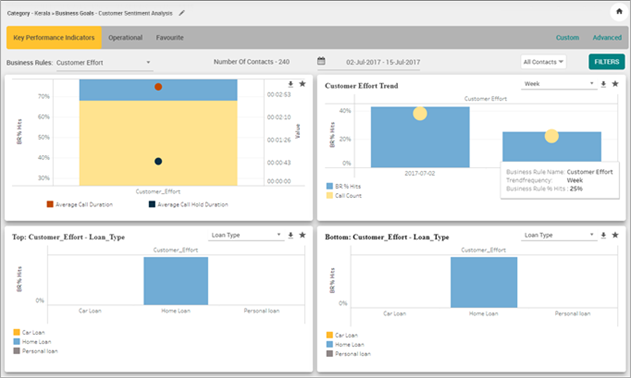Open the All Contacts dropdown
Image resolution: width=631 pixels, height=379 pixels.
(x=543, y=62)
